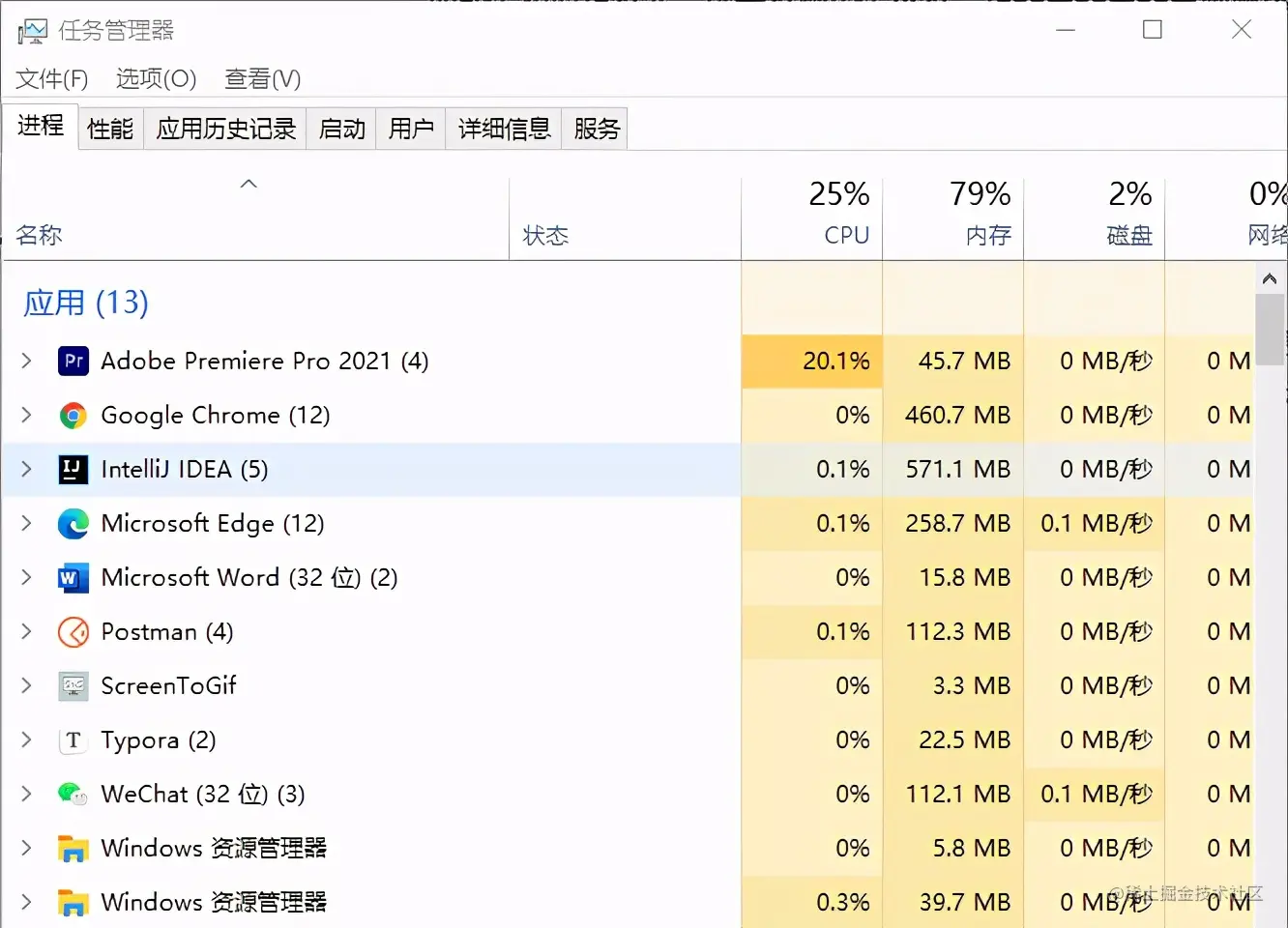Image resolution: width=1288 pixels, height=928 pixels.
Task: Open the 选项(O) menu
Action: click(x=156, y=78)
